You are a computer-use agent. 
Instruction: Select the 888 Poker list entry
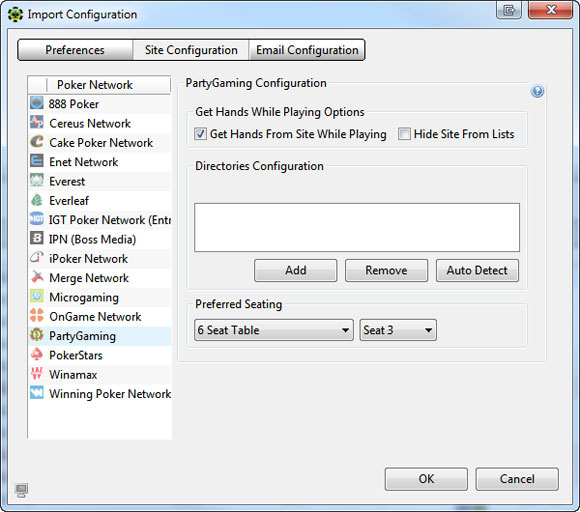coord(100,104)
